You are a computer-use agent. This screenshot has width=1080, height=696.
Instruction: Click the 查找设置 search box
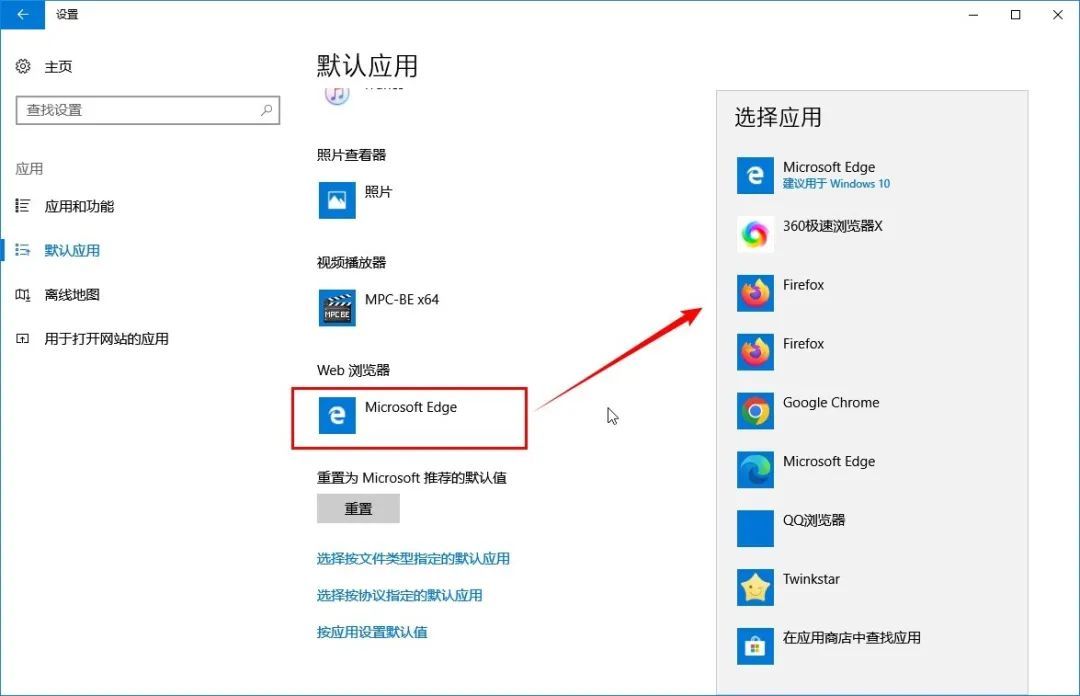tap(140, 110)
